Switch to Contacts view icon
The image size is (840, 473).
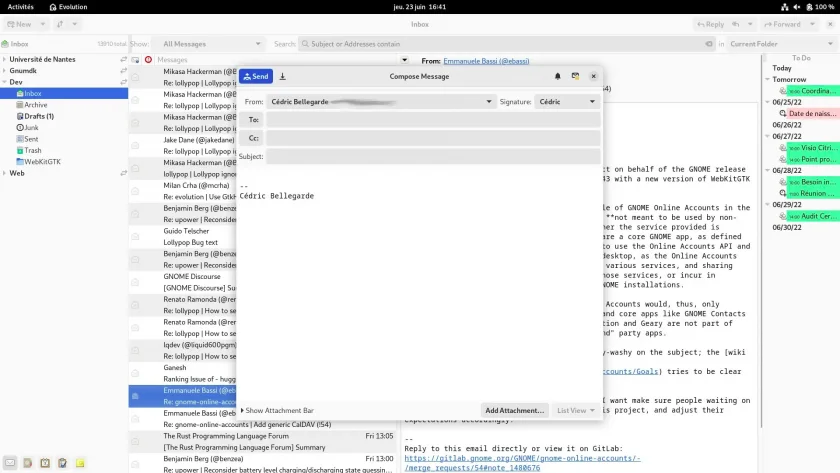[x=27, y=463]
